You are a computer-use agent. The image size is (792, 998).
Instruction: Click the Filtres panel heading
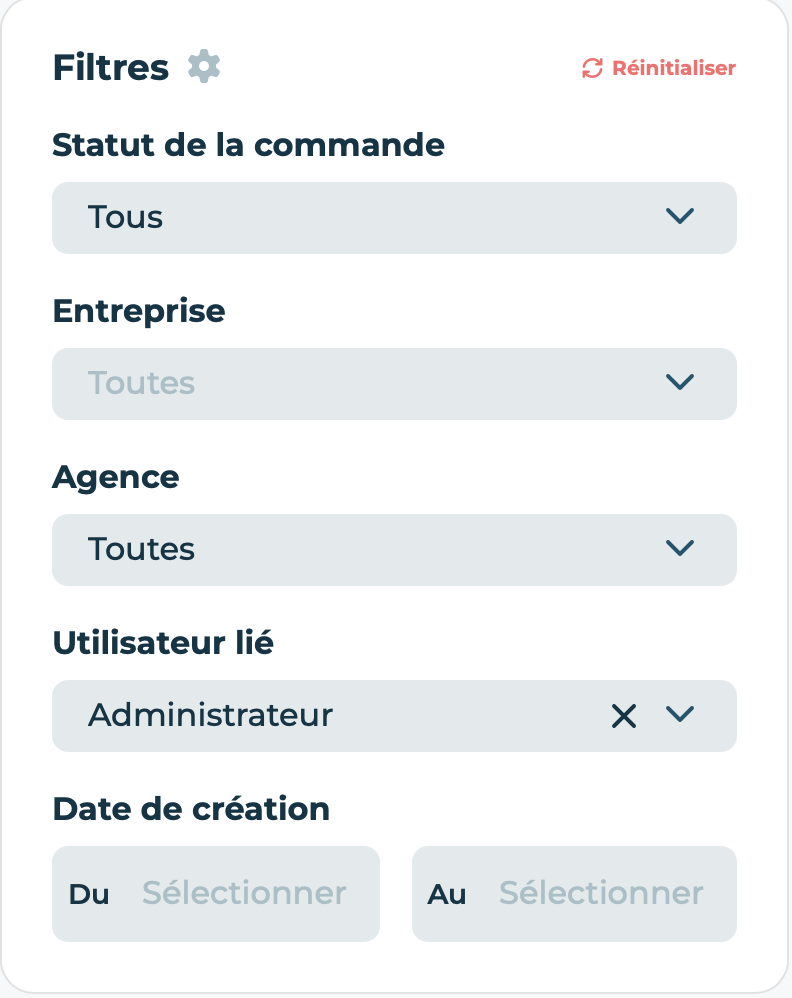coord(111,67)
